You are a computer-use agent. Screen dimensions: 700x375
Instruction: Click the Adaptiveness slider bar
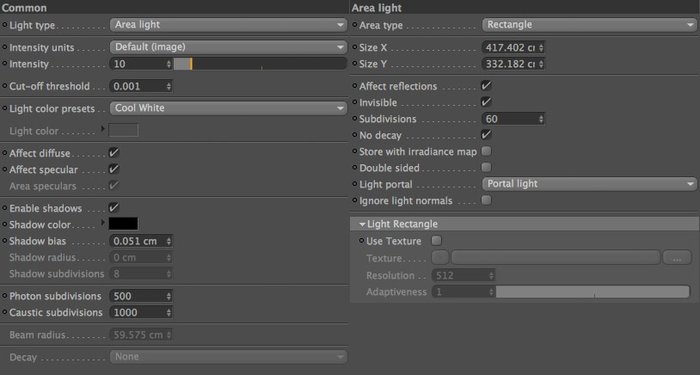pyautogui.click(x=592, y=292)
